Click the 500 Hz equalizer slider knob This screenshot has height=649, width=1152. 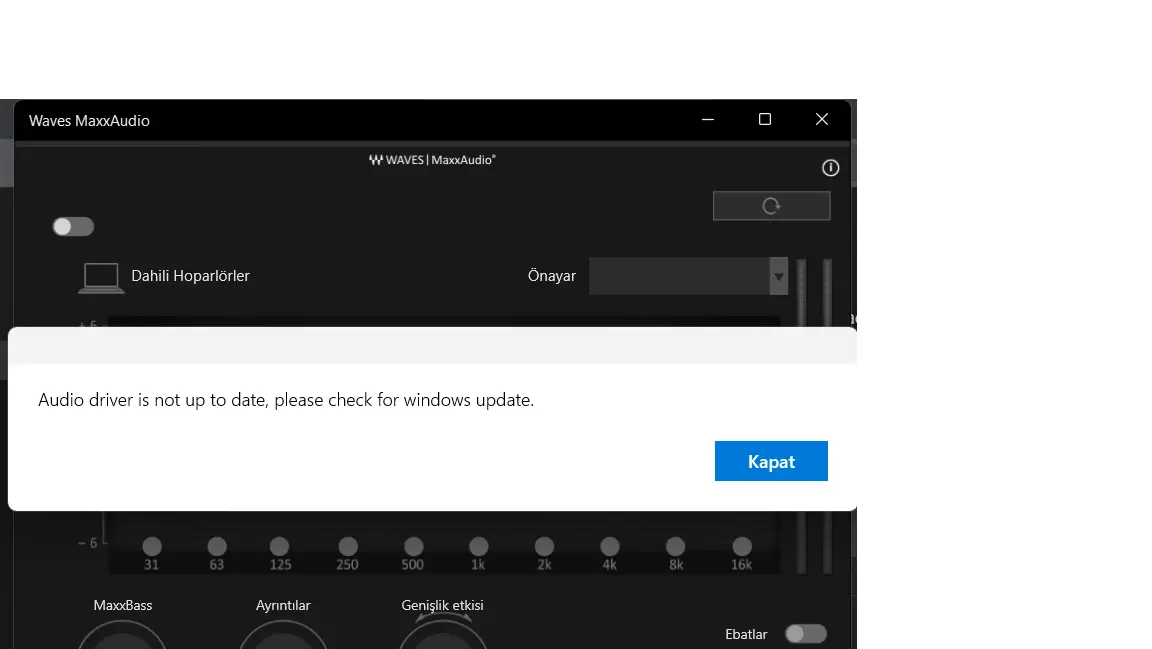(x=414, y=546)
